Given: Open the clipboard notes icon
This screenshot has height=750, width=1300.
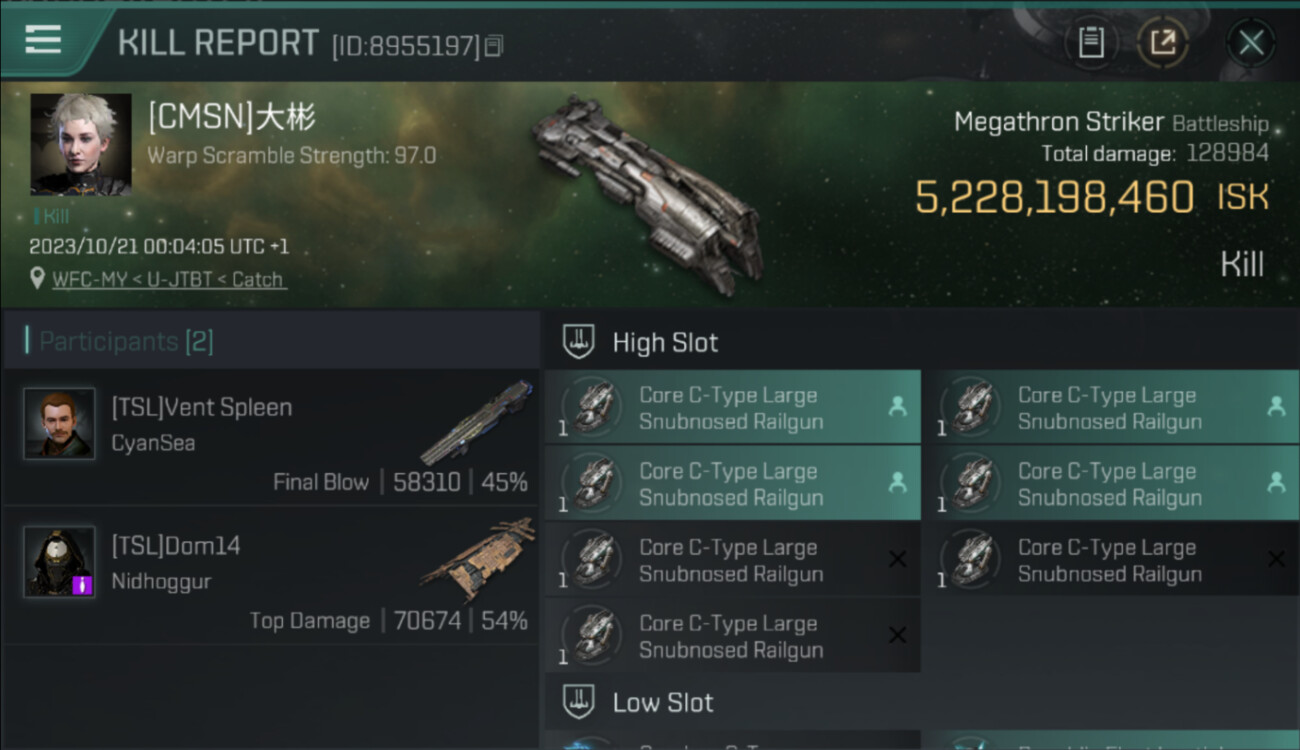Looking at the screenshot, I should (x=1091, y=42).
